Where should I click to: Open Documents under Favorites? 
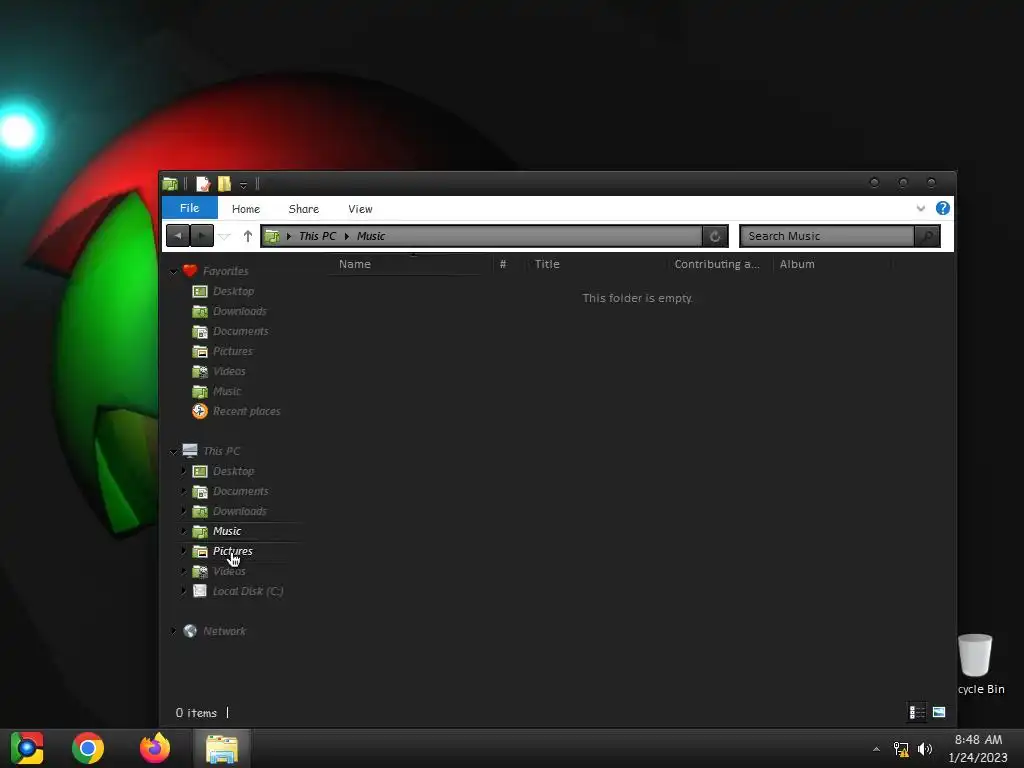(x=240, y=331)
